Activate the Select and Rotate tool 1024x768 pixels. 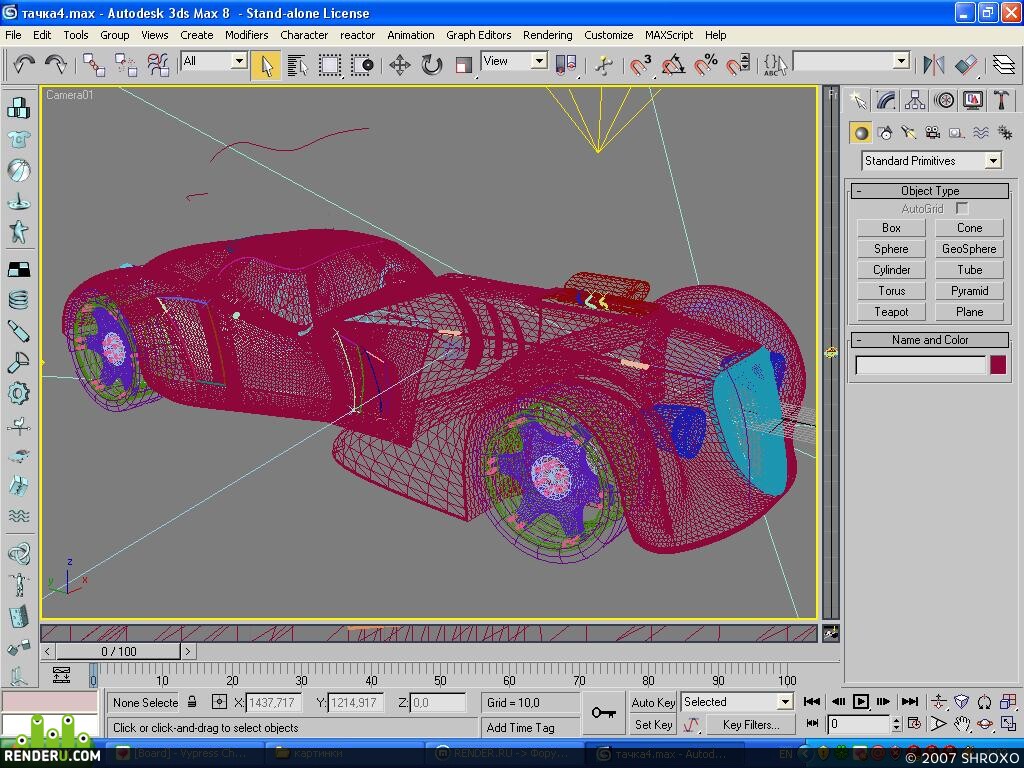[x=431, y=65]
